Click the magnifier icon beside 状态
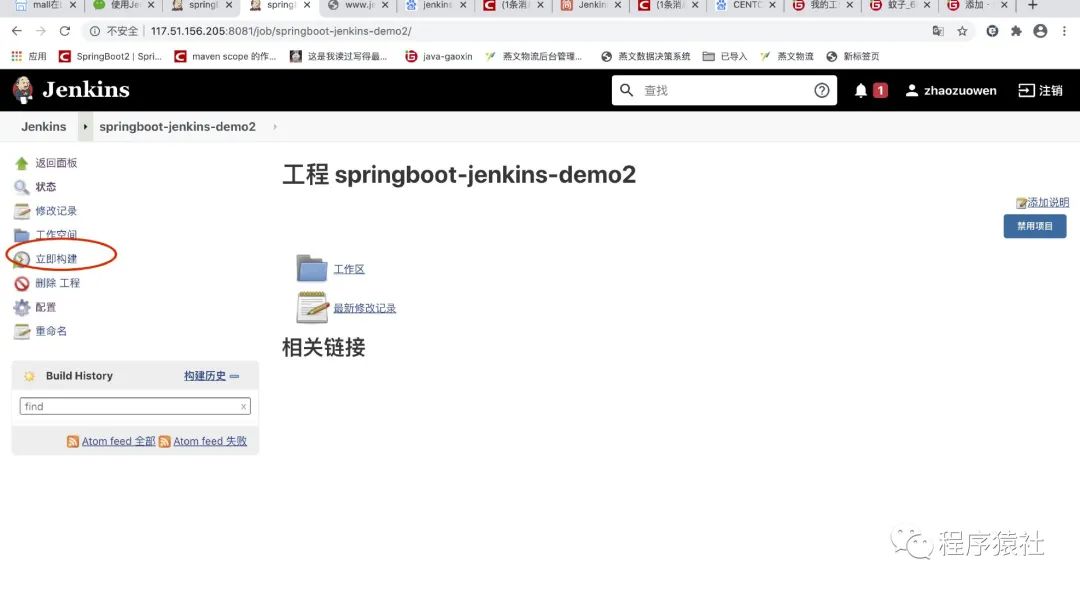Image resolution: width=1080 pixels, height=591 pixels. (21, 187)
